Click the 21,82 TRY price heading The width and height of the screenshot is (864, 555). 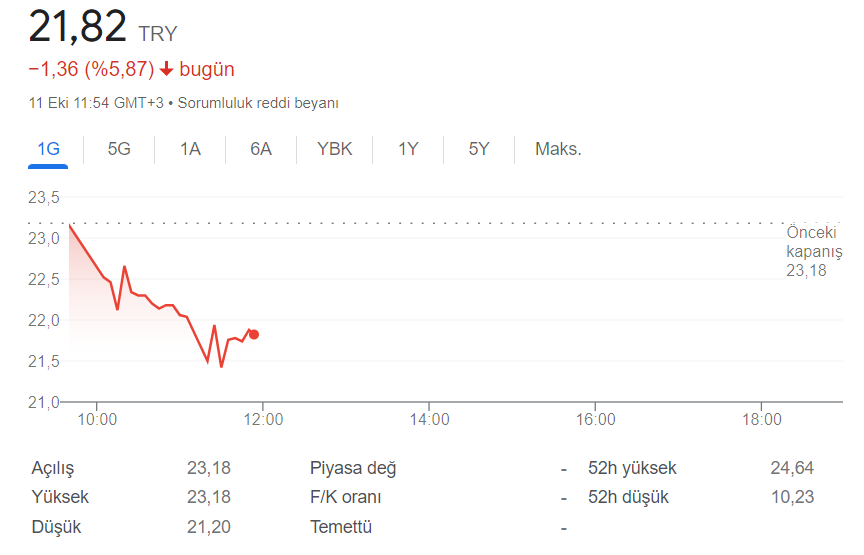coord(103,26)
